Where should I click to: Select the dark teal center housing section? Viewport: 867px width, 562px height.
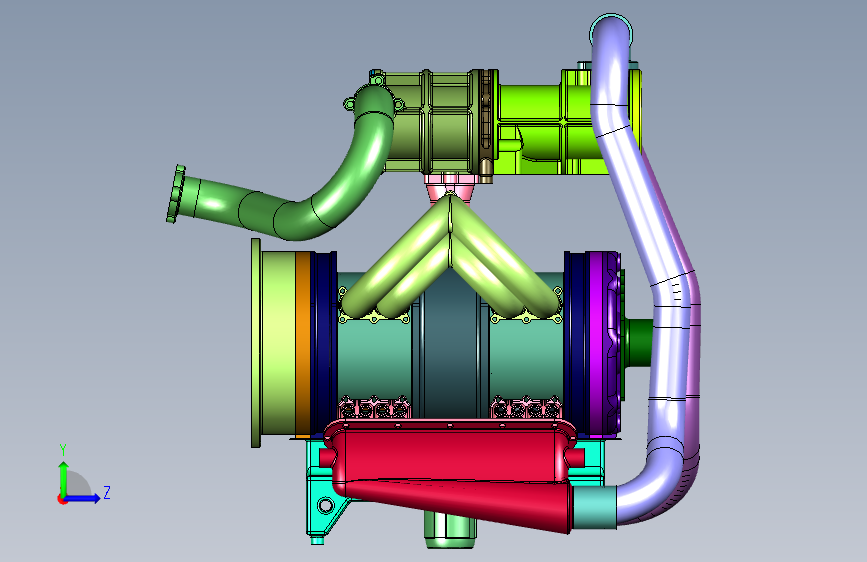[x=451, y=354]
